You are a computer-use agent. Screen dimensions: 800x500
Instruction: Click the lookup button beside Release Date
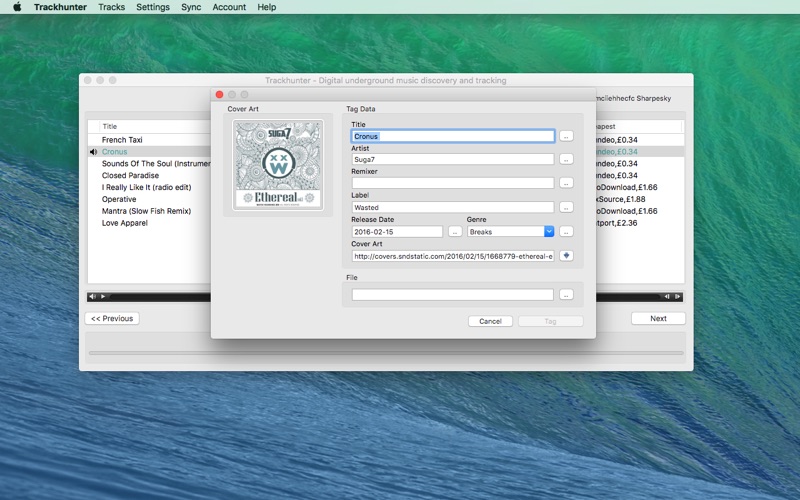point(455,232)
